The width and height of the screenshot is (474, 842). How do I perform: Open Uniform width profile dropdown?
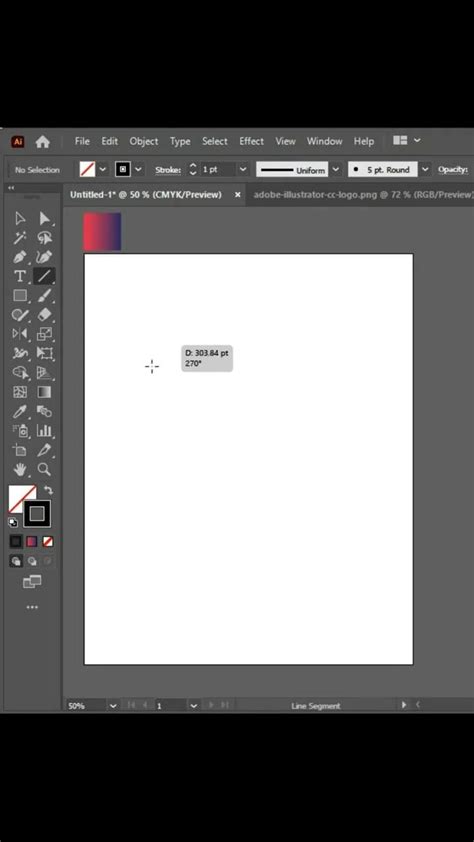(336, 170)
